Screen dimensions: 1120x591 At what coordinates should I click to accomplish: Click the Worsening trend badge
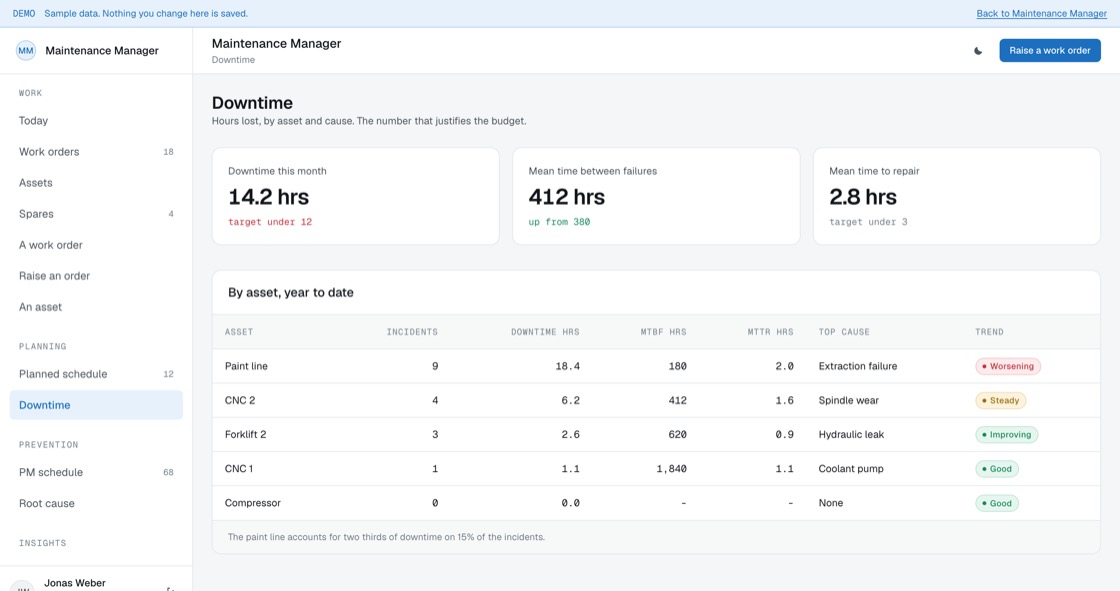[1008, 367]
